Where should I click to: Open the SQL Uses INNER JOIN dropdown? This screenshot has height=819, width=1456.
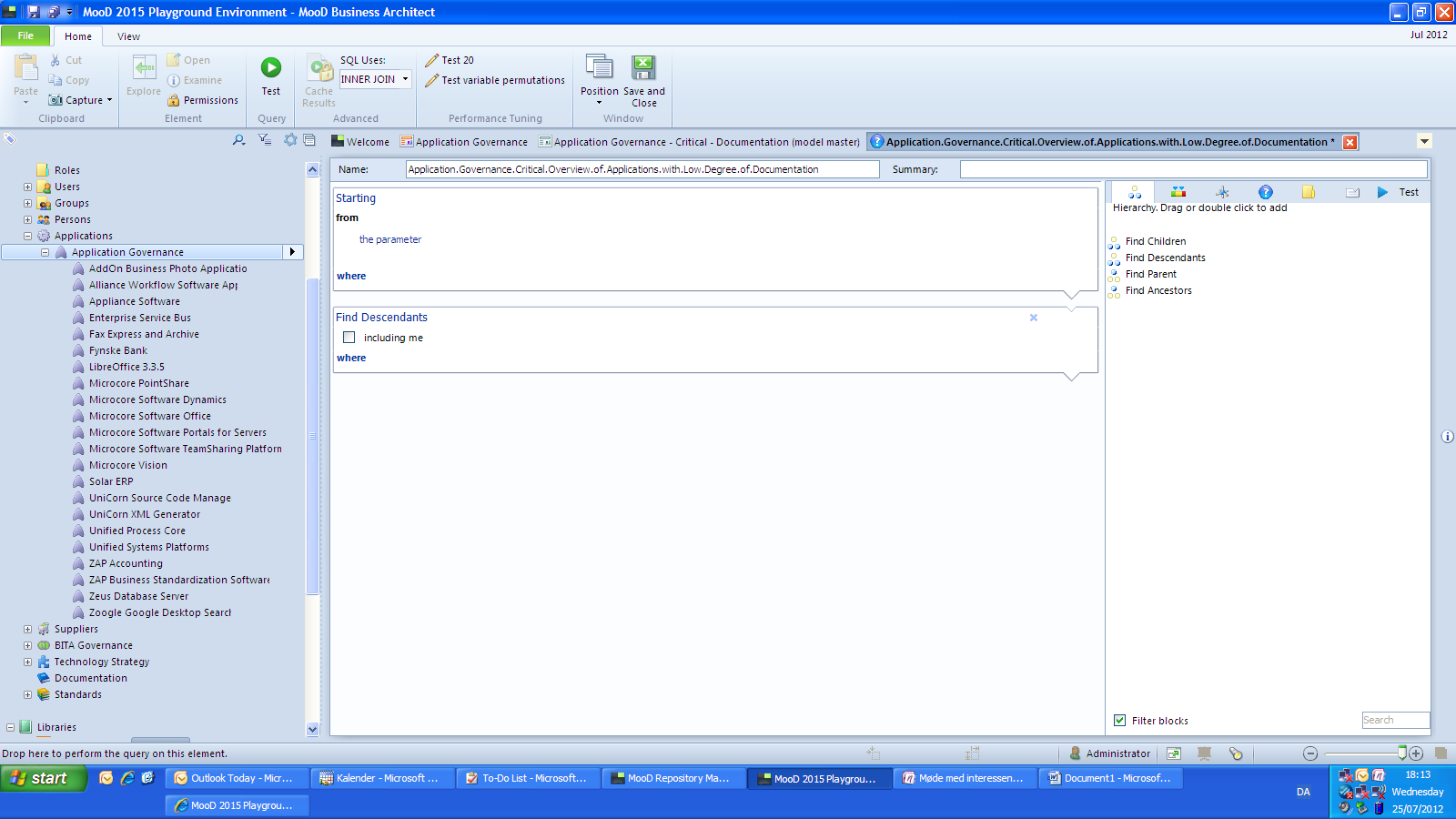pyautogui.click(x=405, y=79)
